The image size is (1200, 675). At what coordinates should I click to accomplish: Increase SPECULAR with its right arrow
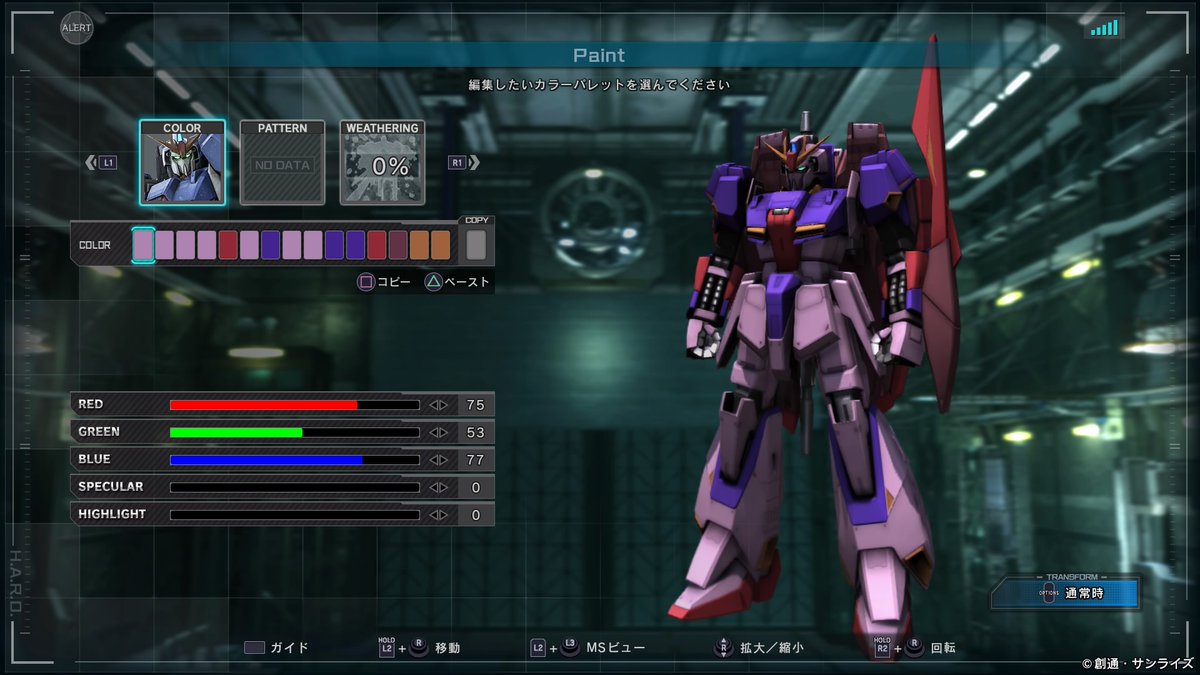[x=444, y=487]
